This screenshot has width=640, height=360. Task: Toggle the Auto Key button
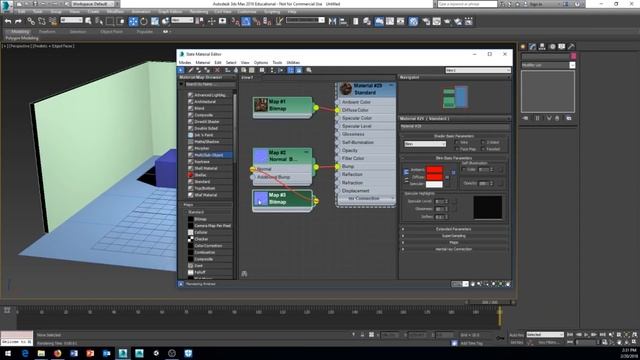tap(517, 335)
